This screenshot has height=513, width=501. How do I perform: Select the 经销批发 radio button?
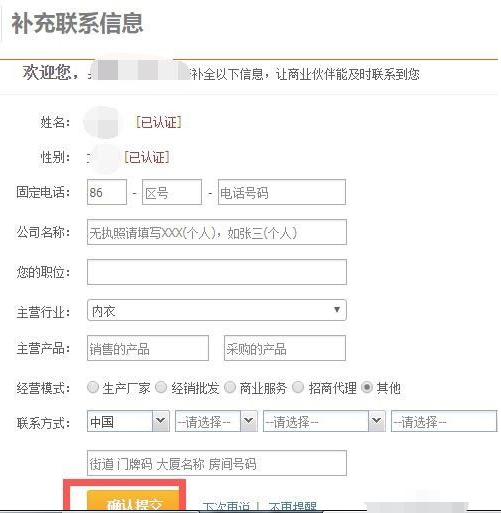(x=161, y=387)
